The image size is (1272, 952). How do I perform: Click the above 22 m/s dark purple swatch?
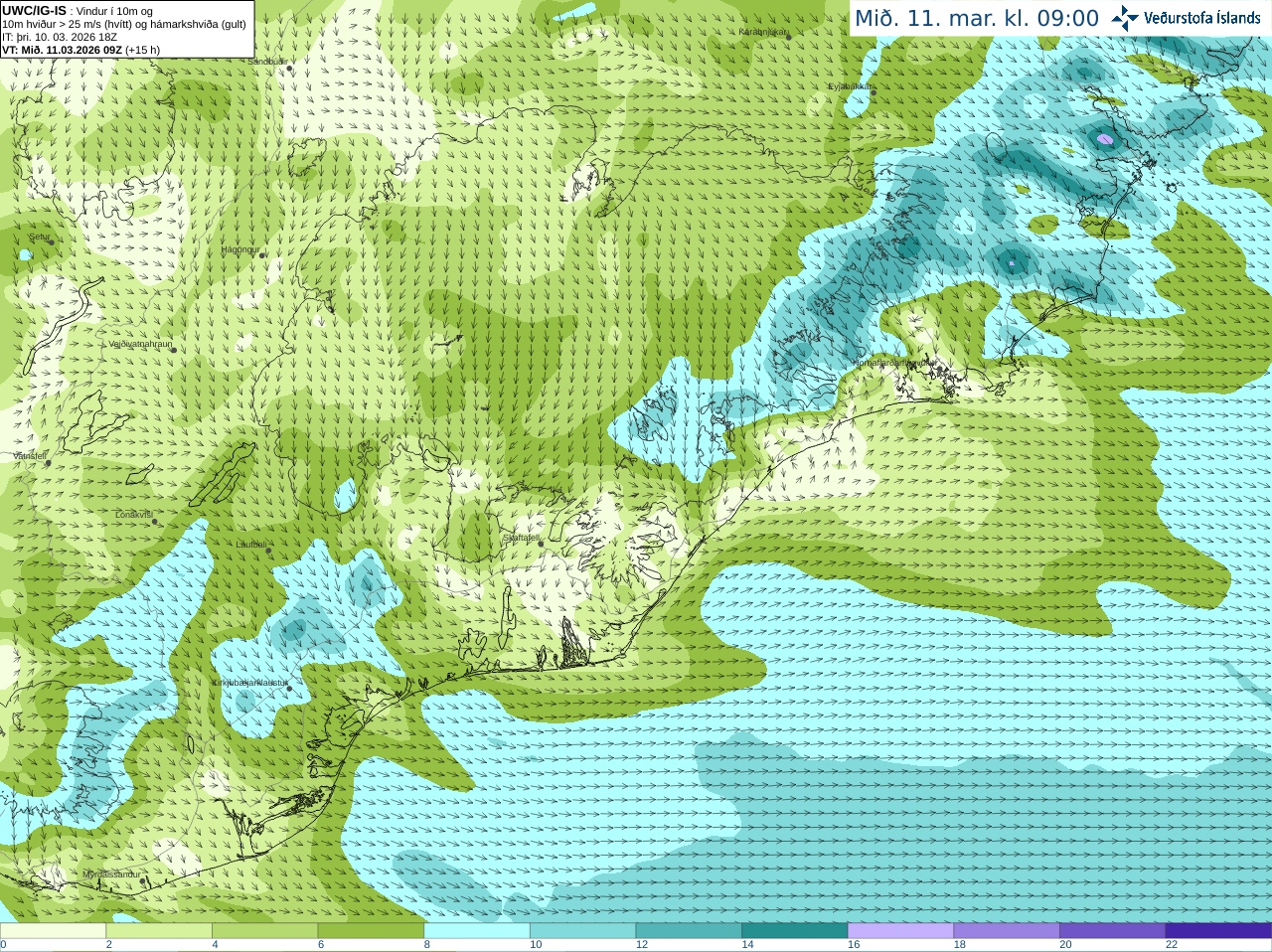tap(1219, 931)
